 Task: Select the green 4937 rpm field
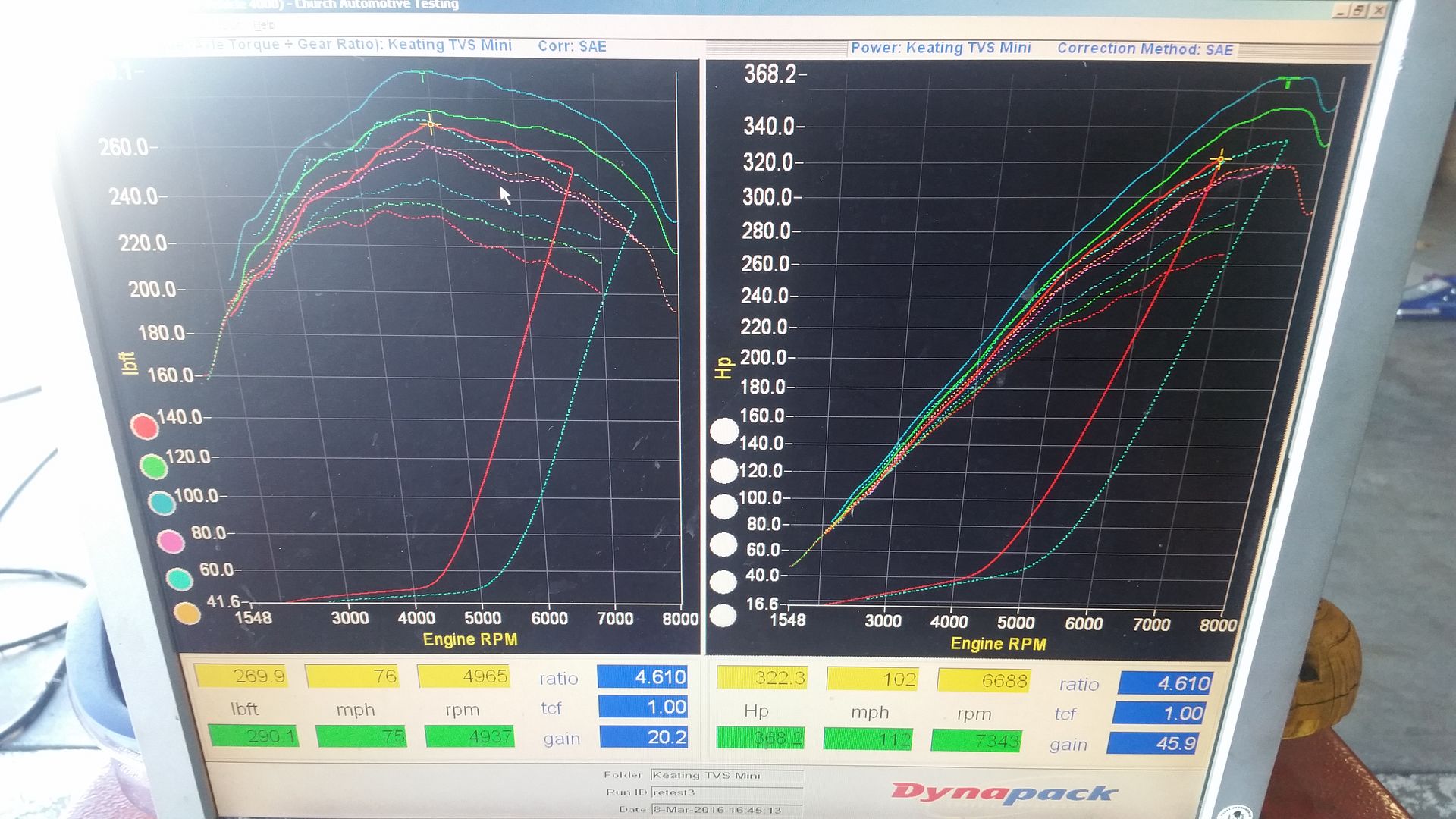click(x=469, y=736)
